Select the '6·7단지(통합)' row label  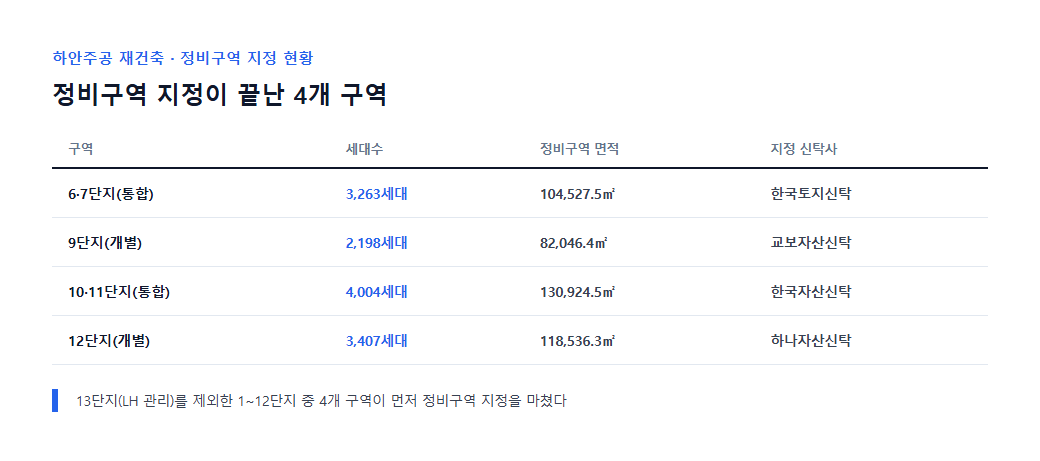click(x=111, y=194)
